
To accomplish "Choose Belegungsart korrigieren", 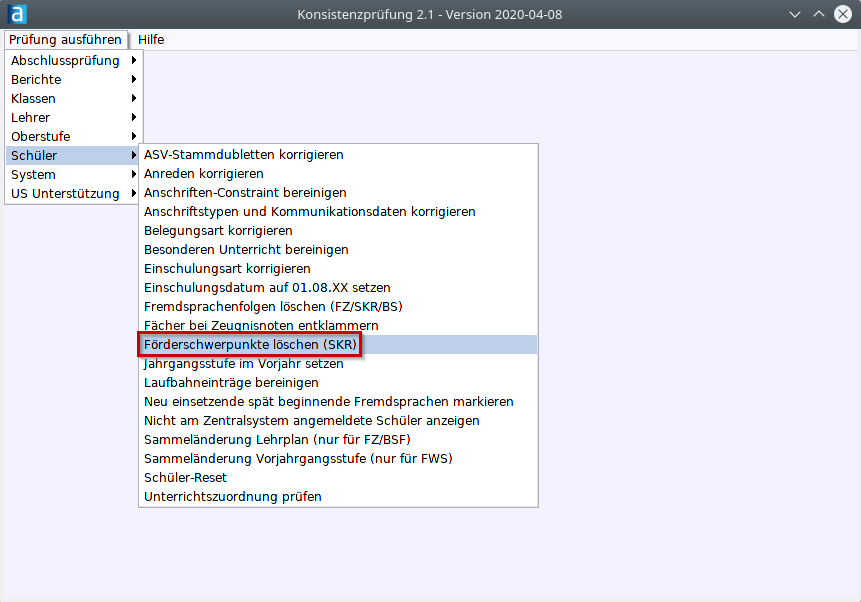I will (338, 231).
